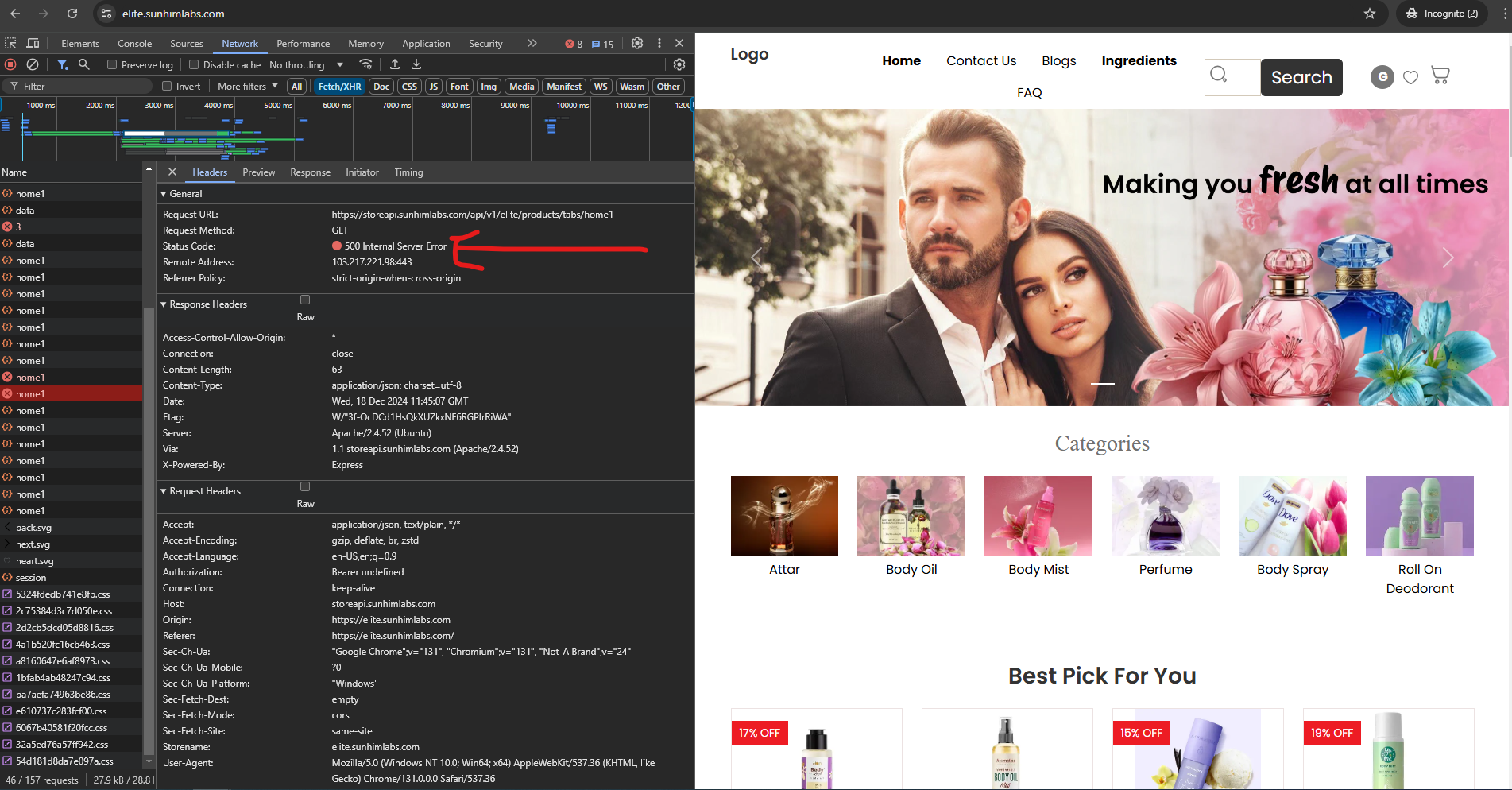This screenshot has width=1512, height=790.
Task: Show previous banner slide arrow
Action: tap(756, 258)
